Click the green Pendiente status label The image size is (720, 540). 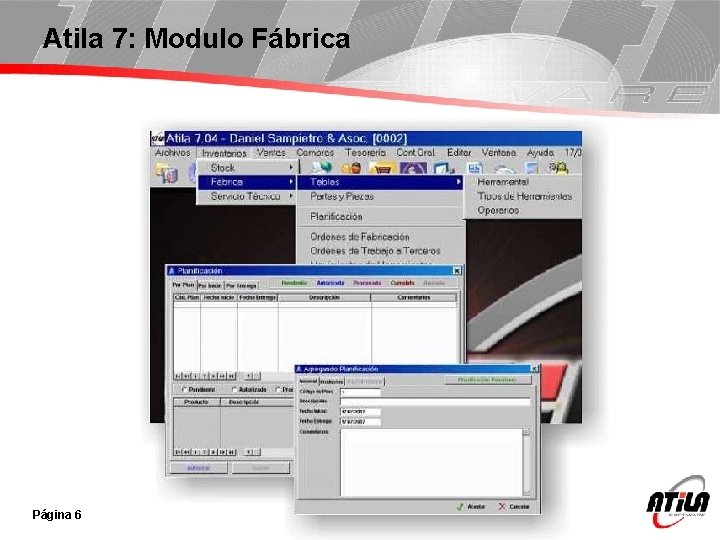pos(294,283)
